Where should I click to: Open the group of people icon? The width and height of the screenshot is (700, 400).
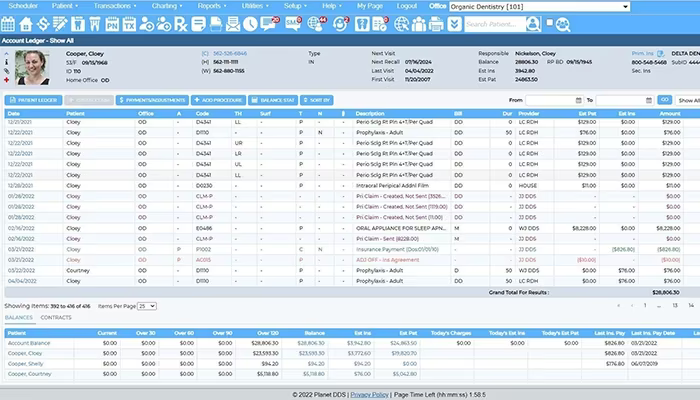[419, 24]
